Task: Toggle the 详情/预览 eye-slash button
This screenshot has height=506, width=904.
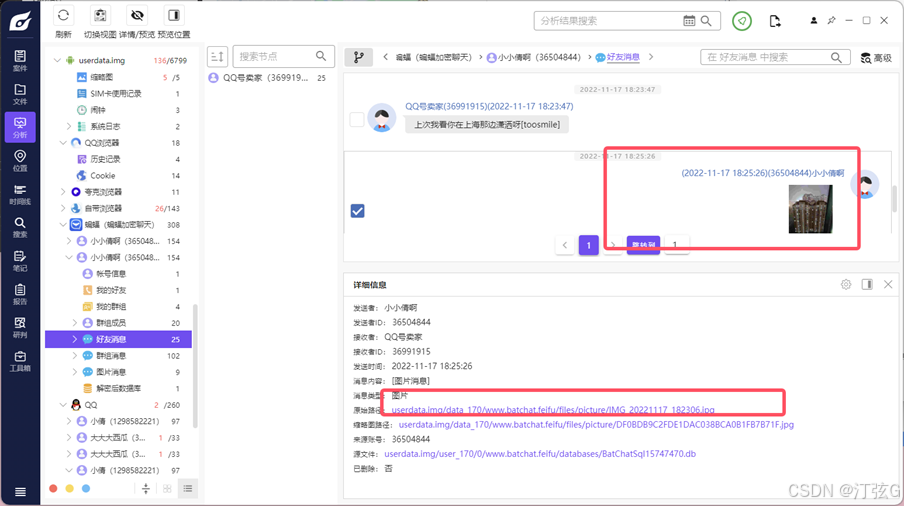Action: click(137, 22)
